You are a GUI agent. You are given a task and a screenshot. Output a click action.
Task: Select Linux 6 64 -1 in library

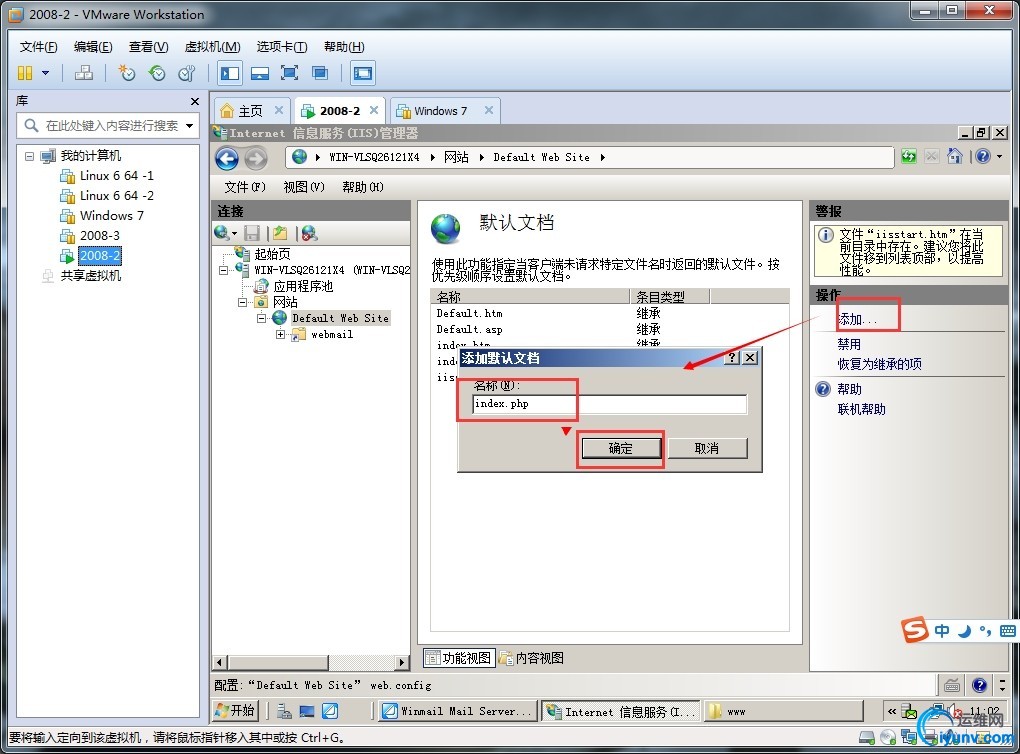pyautogui.click(x=116, y=176)
